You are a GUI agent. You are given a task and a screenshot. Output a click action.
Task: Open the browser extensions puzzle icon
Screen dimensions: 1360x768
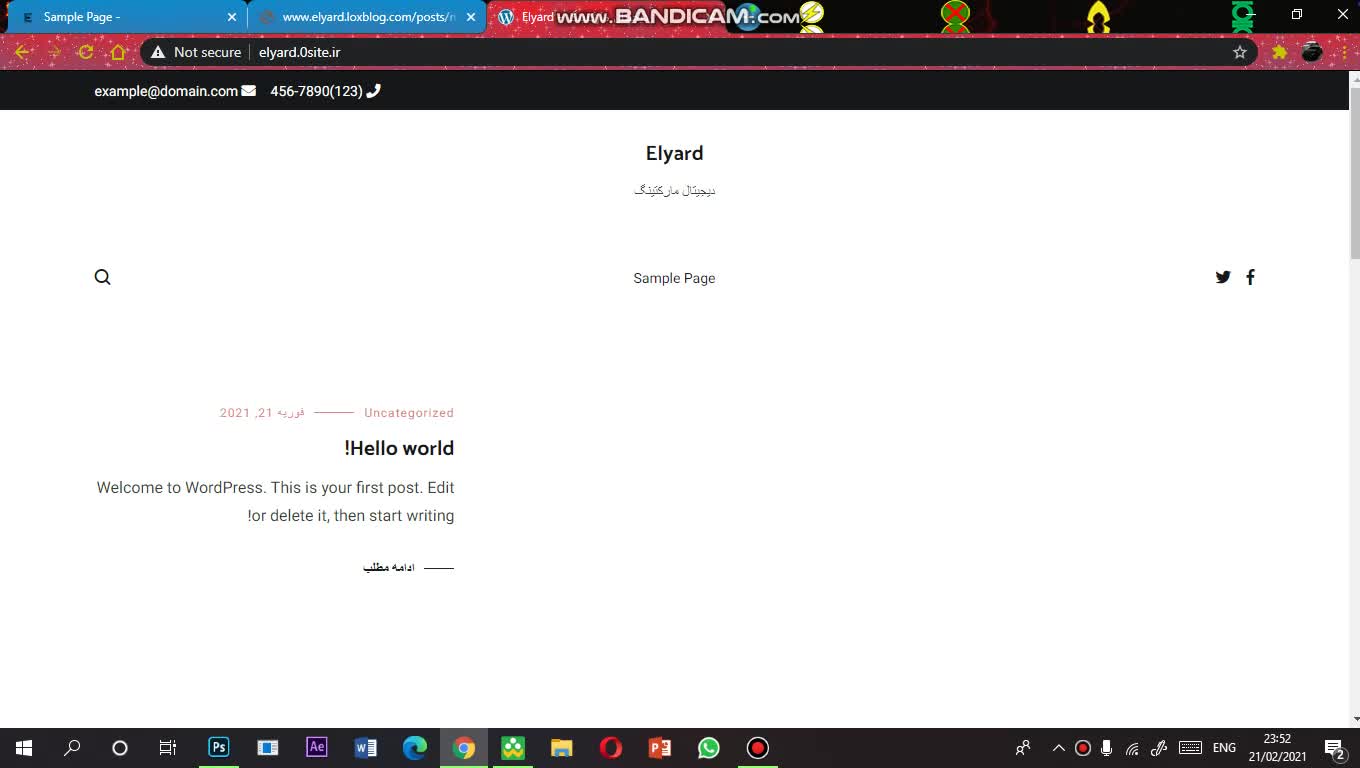1279,52
